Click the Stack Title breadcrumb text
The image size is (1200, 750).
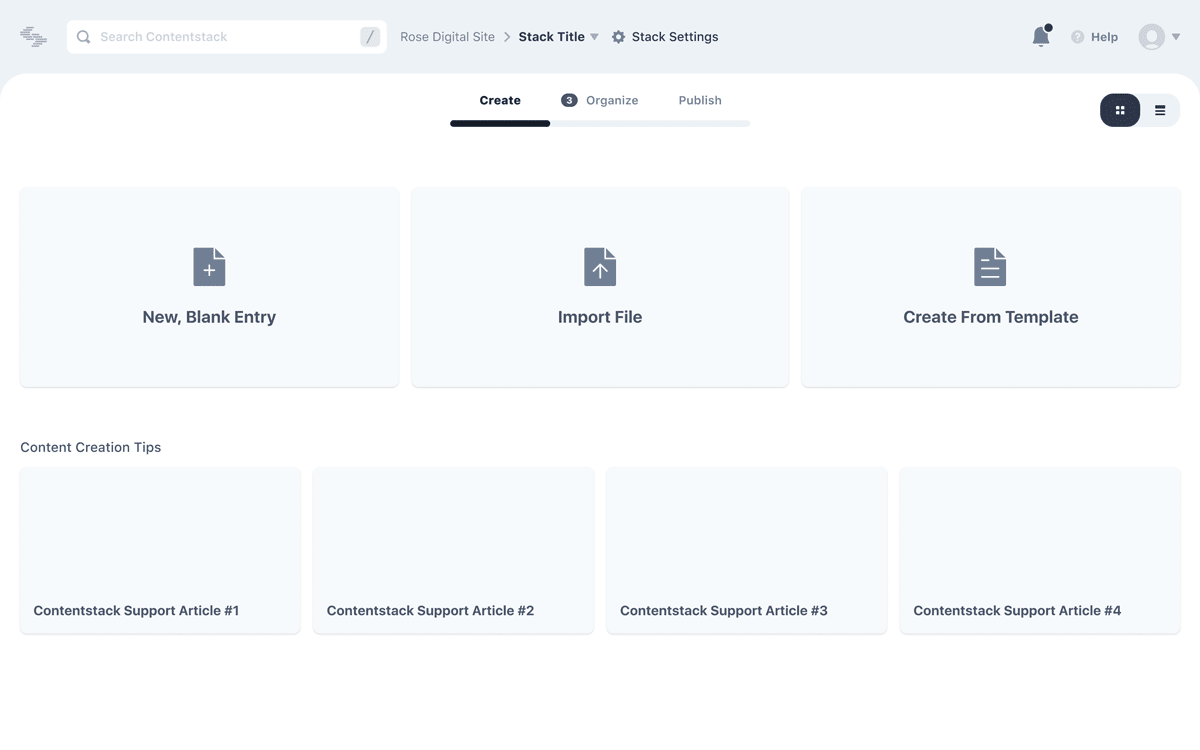pos(551,37)
